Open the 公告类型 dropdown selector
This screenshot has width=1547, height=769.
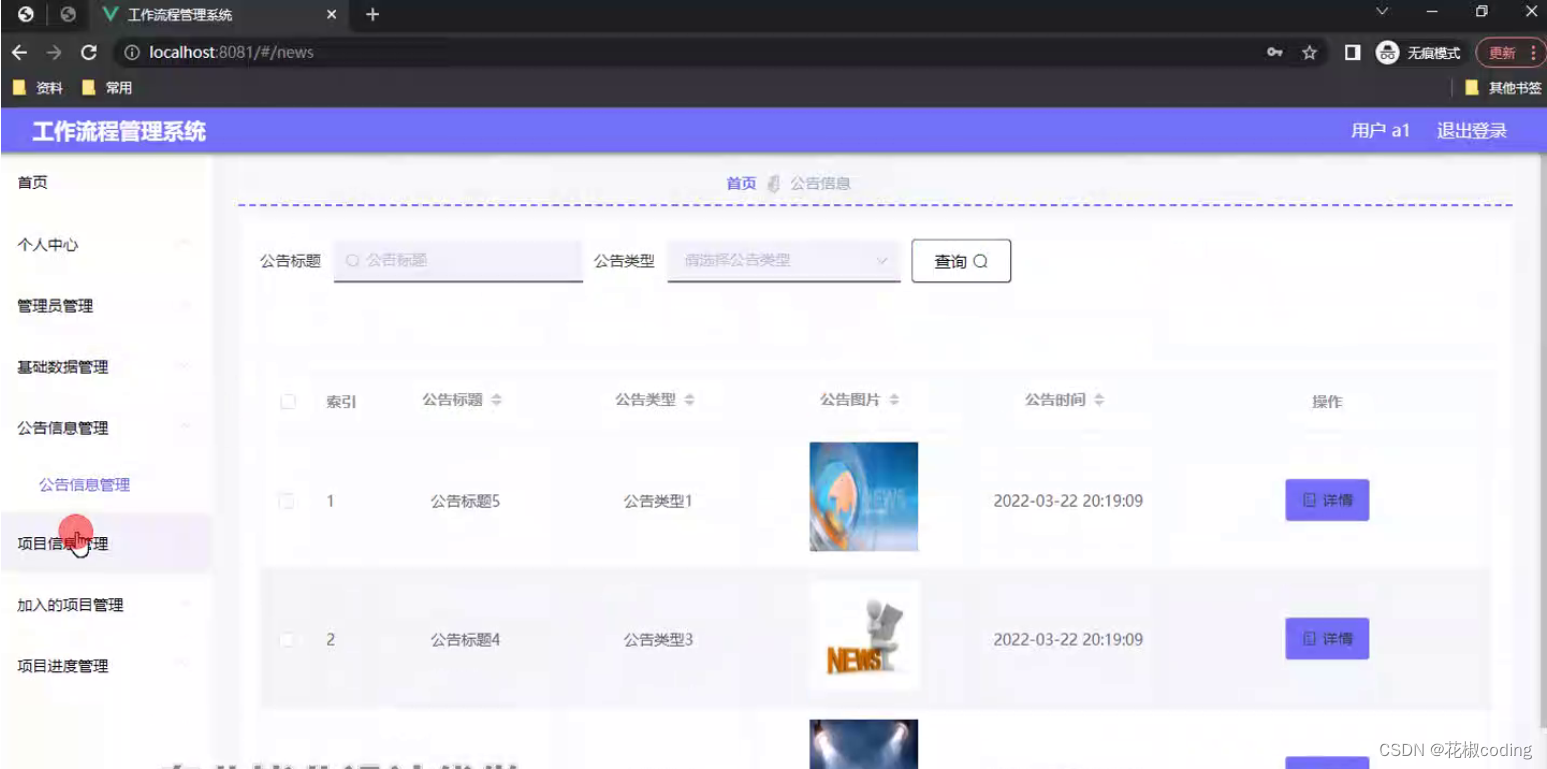coord(783,260)
